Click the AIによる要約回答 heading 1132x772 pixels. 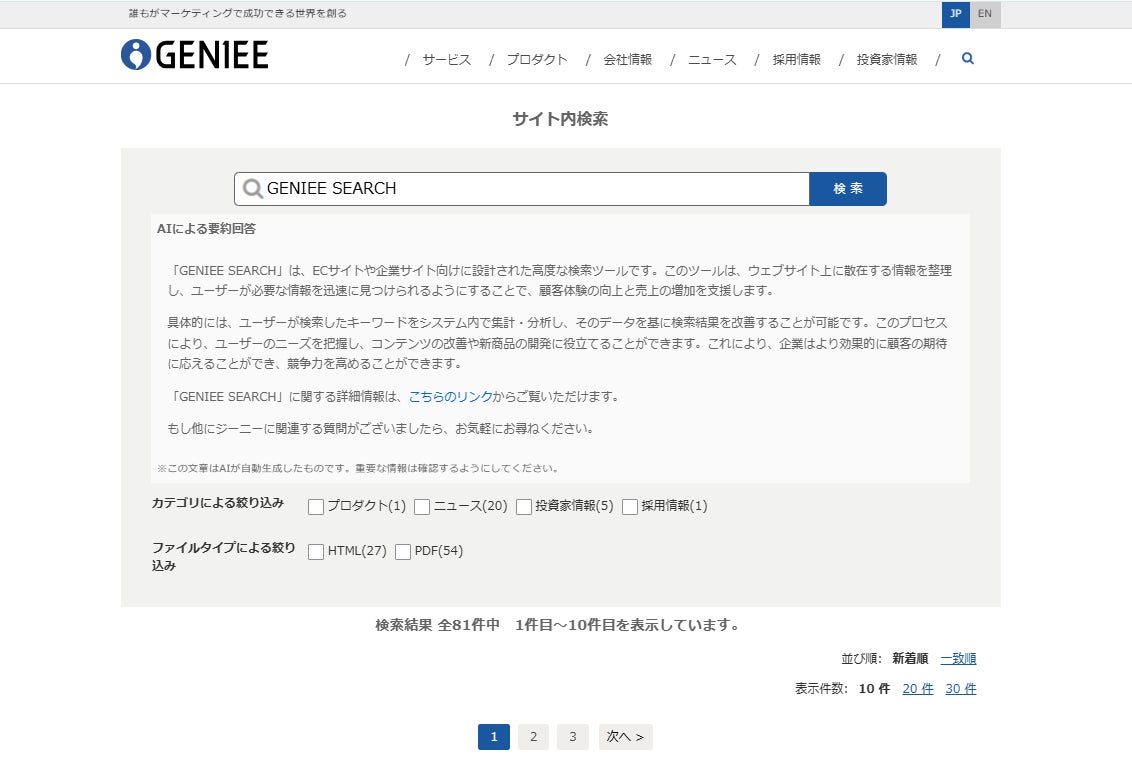[x=206, y=229]
